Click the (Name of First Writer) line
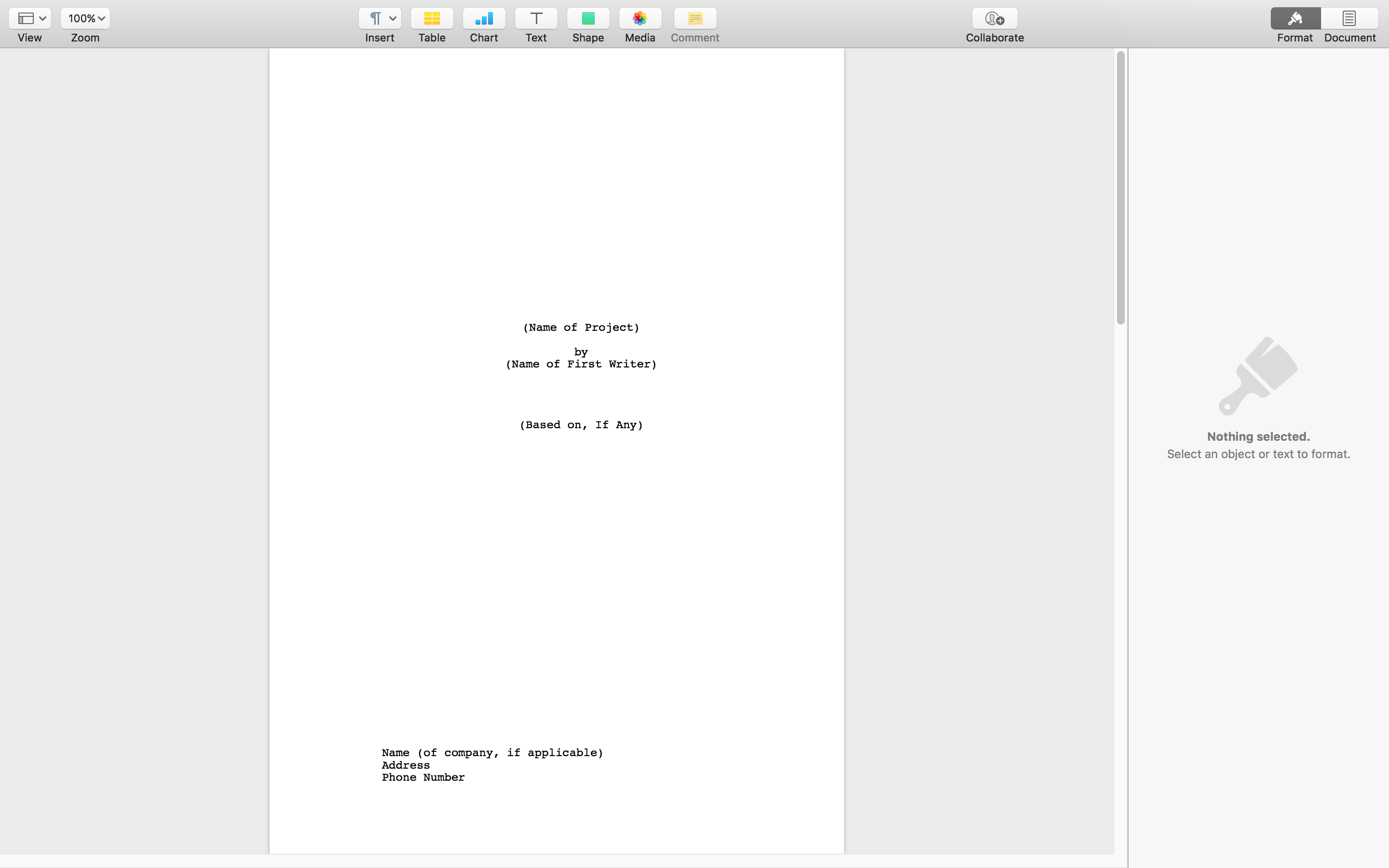Viewport: 1389px width, 868px height. tap(580, 364)
